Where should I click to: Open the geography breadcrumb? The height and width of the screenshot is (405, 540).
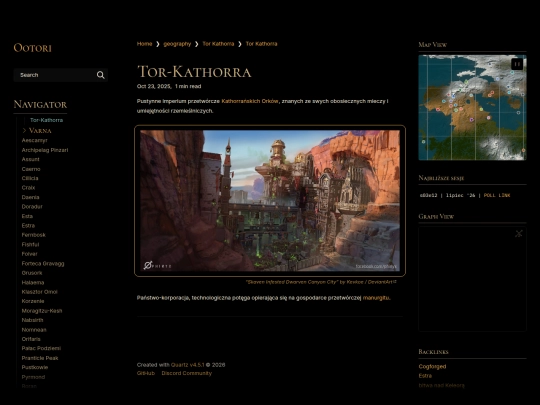tap(177, 44)
